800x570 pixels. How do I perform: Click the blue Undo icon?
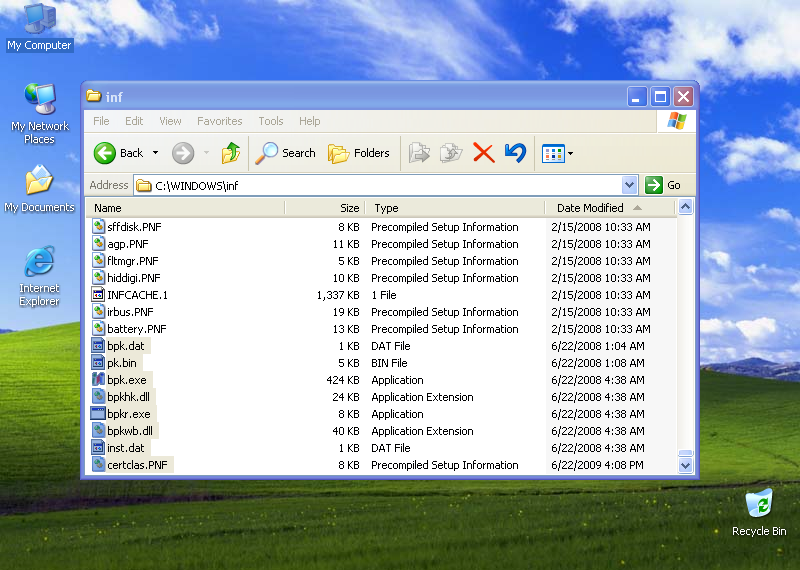point(515,153)
